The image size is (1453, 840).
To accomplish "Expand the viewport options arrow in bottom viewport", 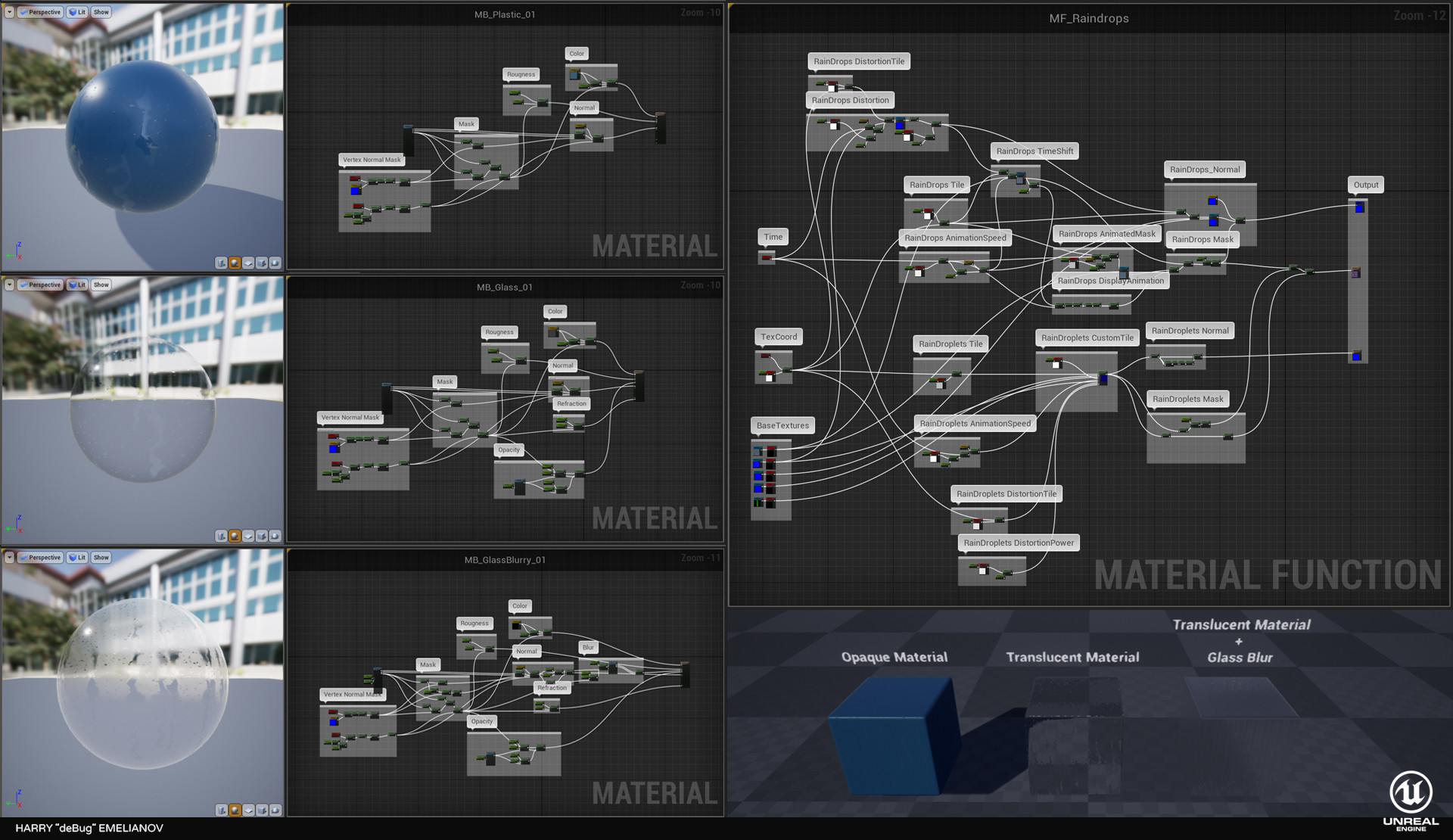I will click(10, 558).
